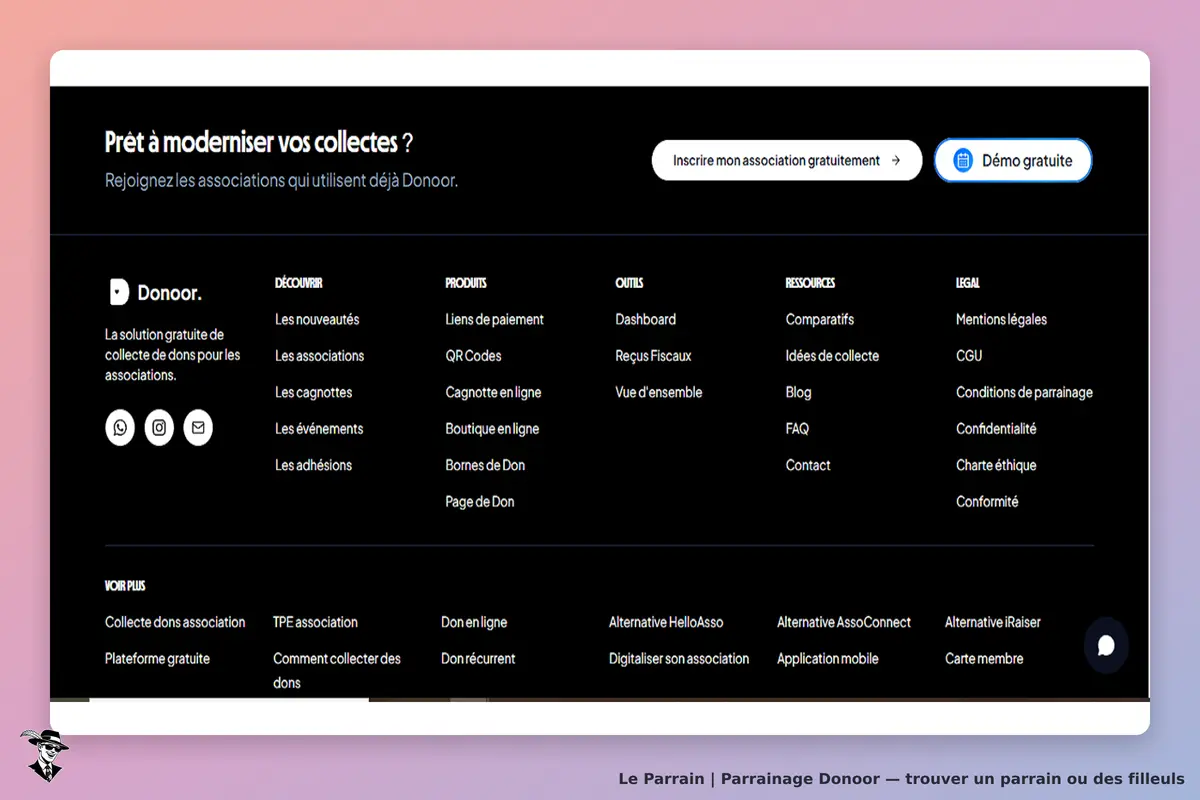1200x800 pixels.
Task: Open 'Liens de paiement' link
Action: 495,320
